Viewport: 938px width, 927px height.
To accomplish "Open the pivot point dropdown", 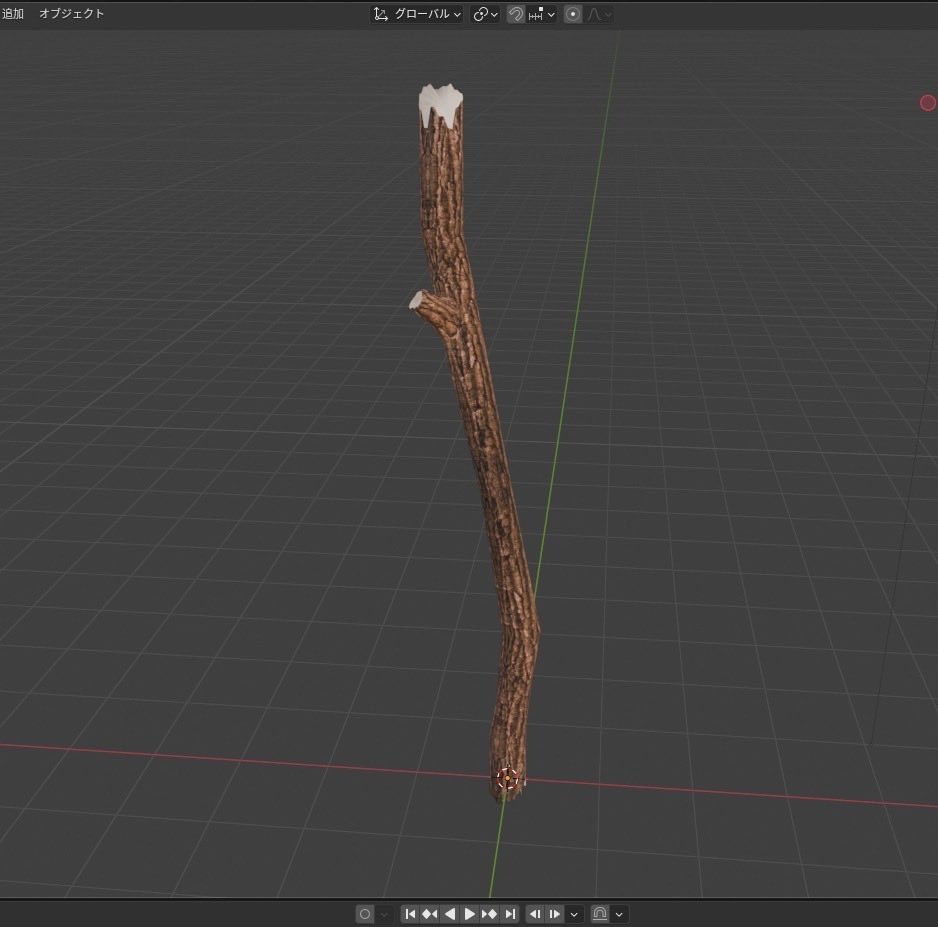I will (485, 14).
